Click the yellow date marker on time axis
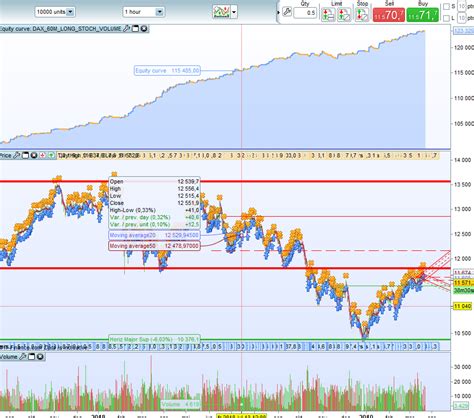The height and width of the screenshot is (418, 474). [241, 416]
